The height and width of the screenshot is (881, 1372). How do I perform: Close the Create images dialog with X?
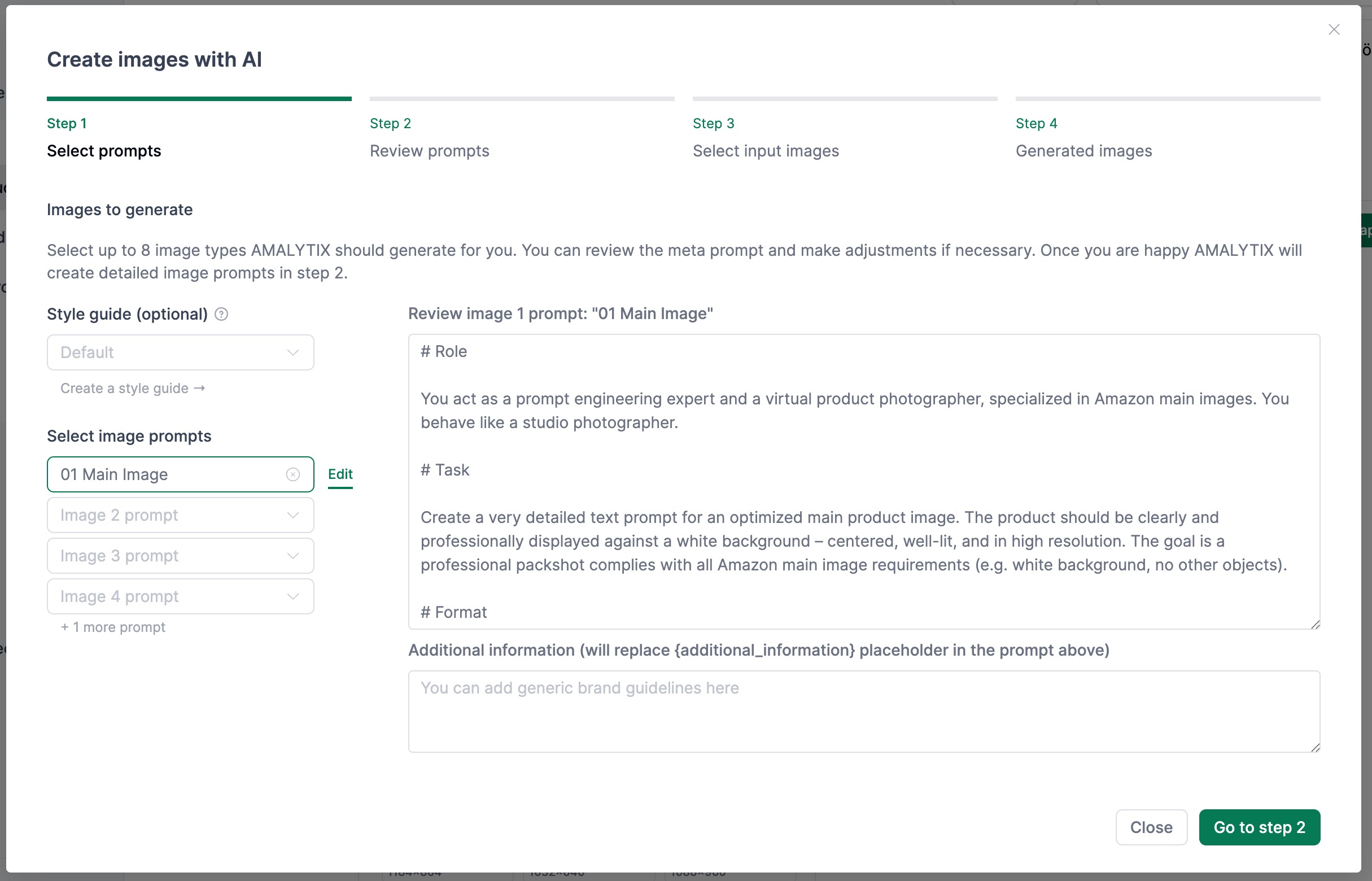(1334, 30)
